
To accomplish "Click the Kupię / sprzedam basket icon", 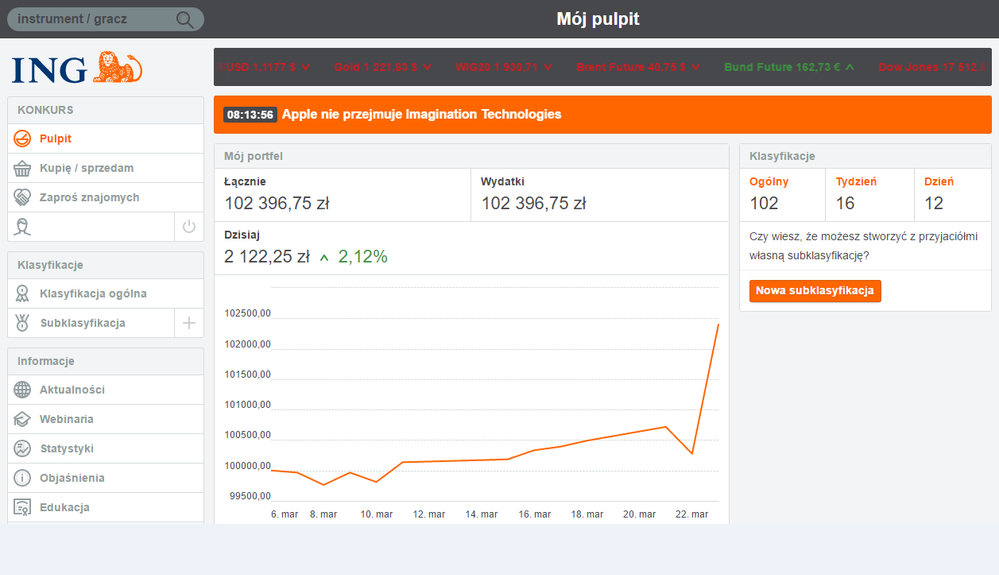I will coord(22,168).
